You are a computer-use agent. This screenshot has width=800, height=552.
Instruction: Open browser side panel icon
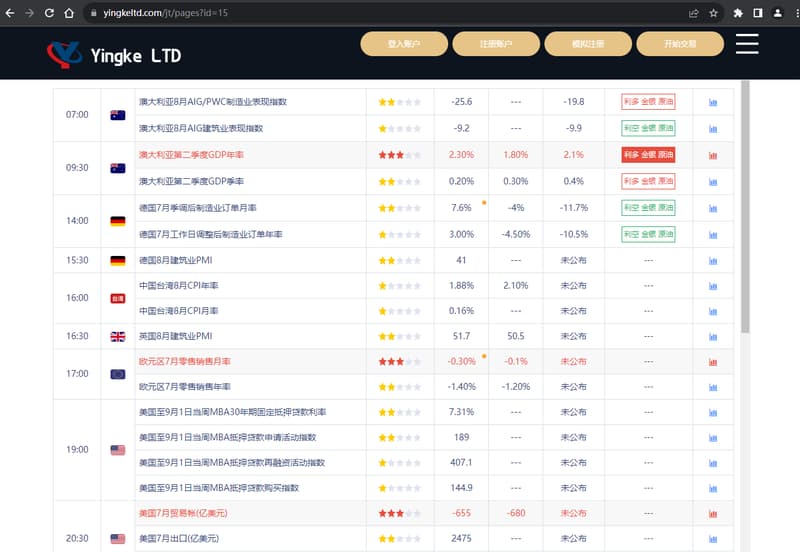click(x=758, y=13)
